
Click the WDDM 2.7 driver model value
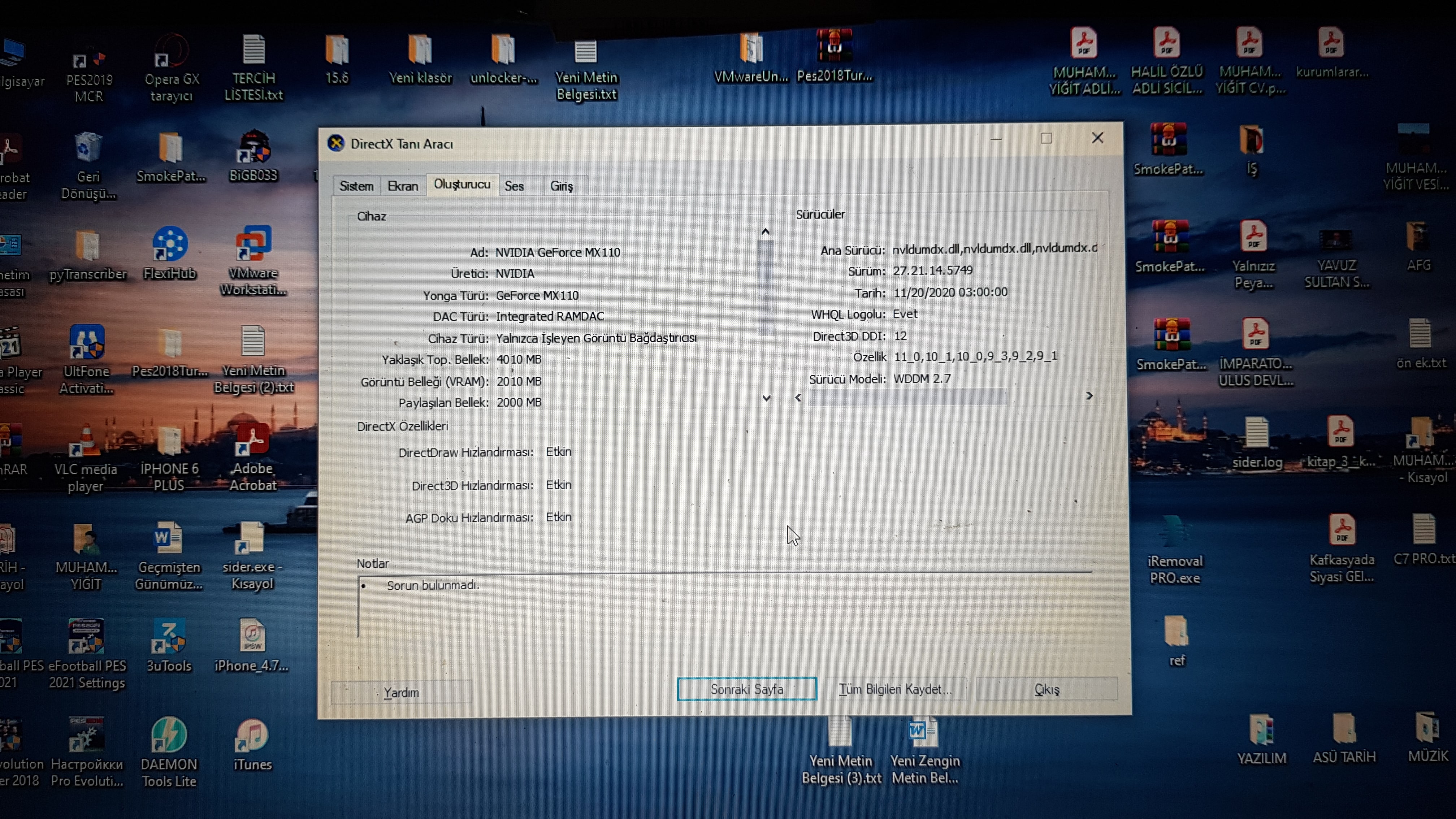point(922,379)
